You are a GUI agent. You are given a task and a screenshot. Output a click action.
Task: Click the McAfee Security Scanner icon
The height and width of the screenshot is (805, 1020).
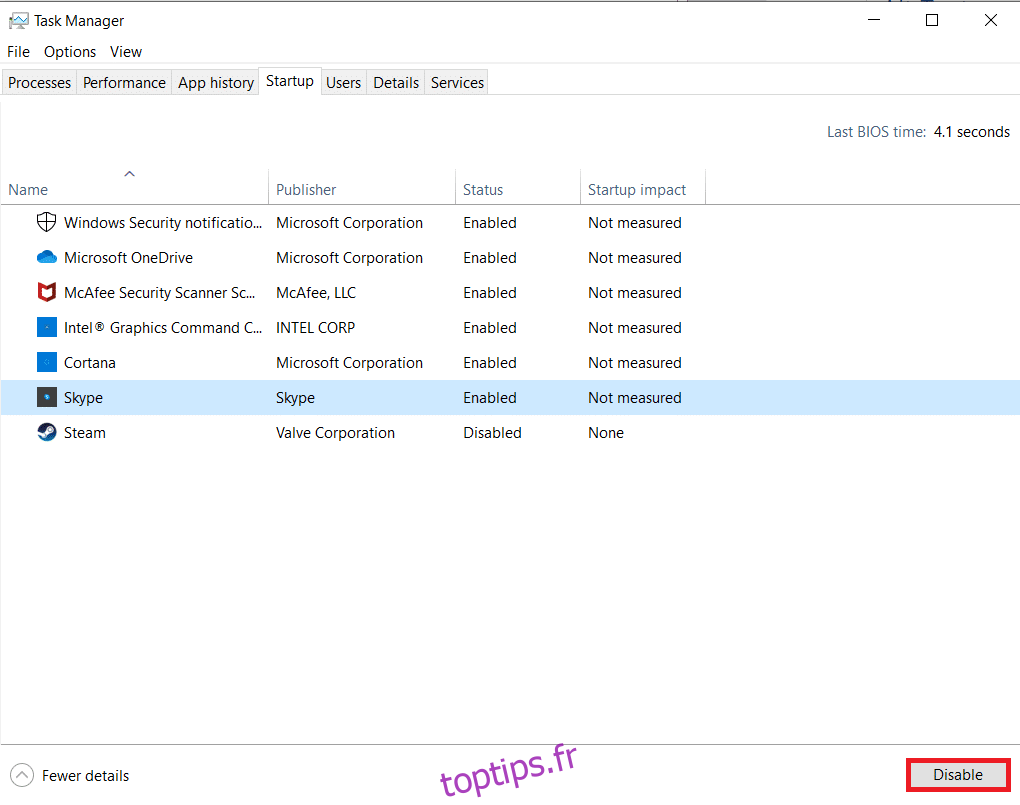[x=46, y=292]
